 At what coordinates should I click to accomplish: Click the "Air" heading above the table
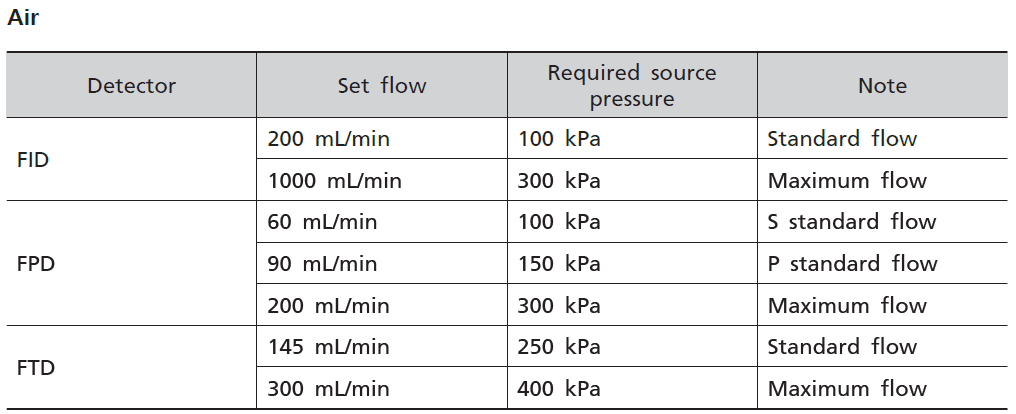22,19
